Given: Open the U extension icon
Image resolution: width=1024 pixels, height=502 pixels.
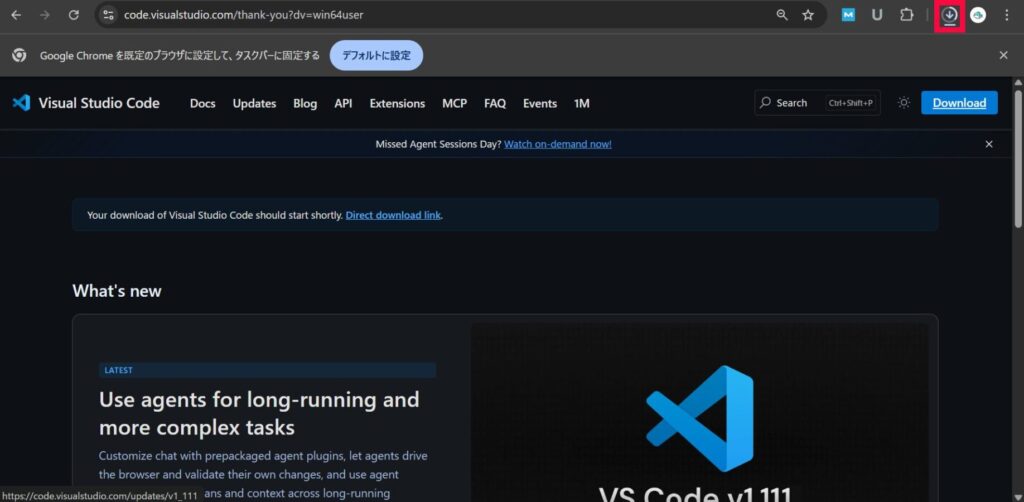Looking at the screenshot, I should [877, 15].
